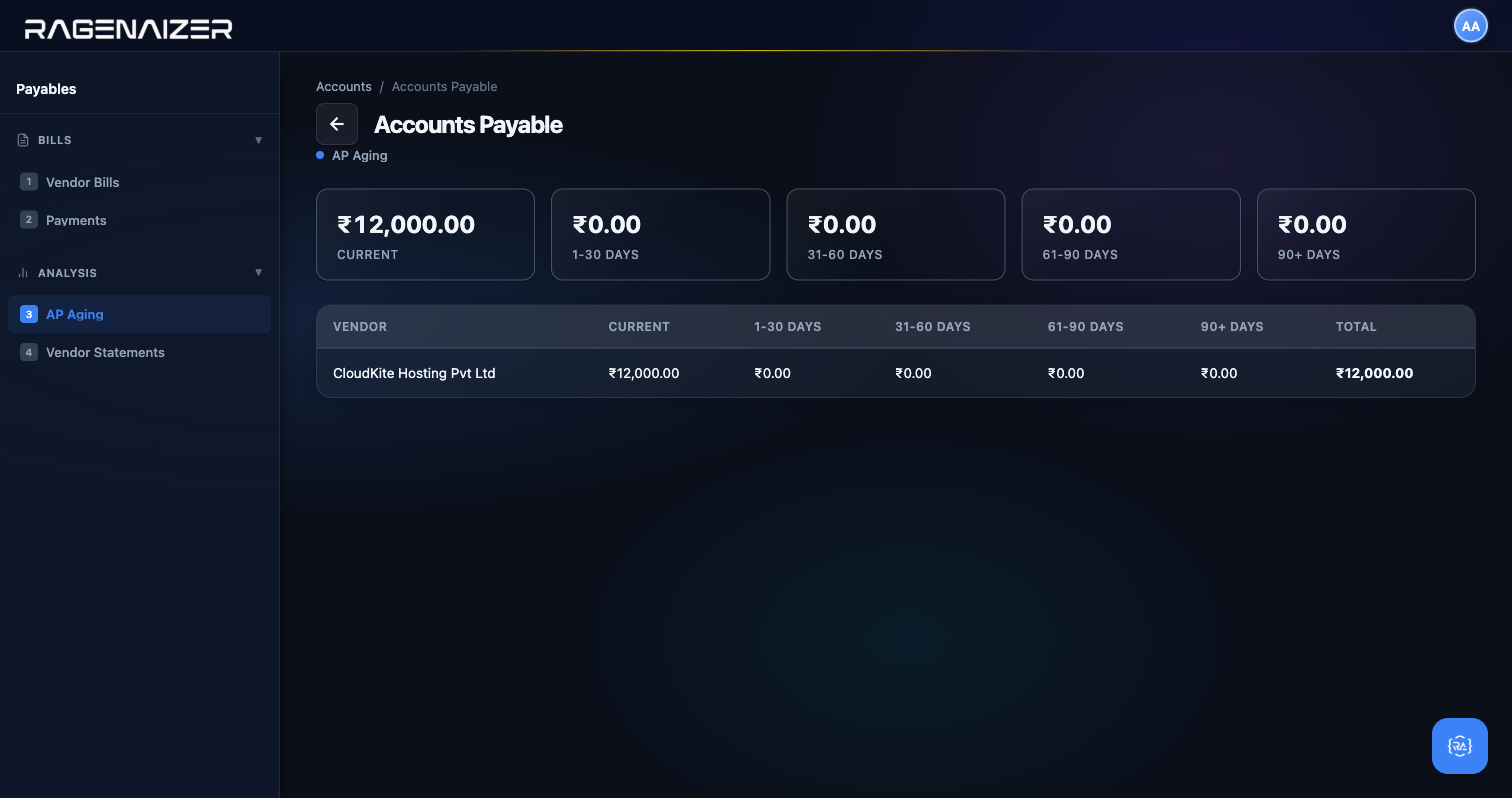The image size is (1512, 798).
Task: Select the ₹12,000.00 Current summary card
Action: (425, 234)
